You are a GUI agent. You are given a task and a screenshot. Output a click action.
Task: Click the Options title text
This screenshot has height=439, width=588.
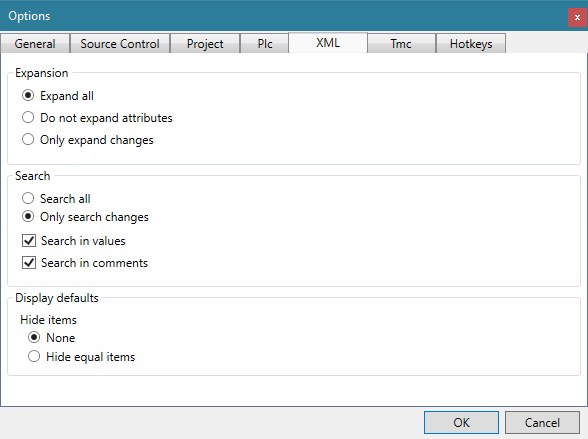(29, 16)
